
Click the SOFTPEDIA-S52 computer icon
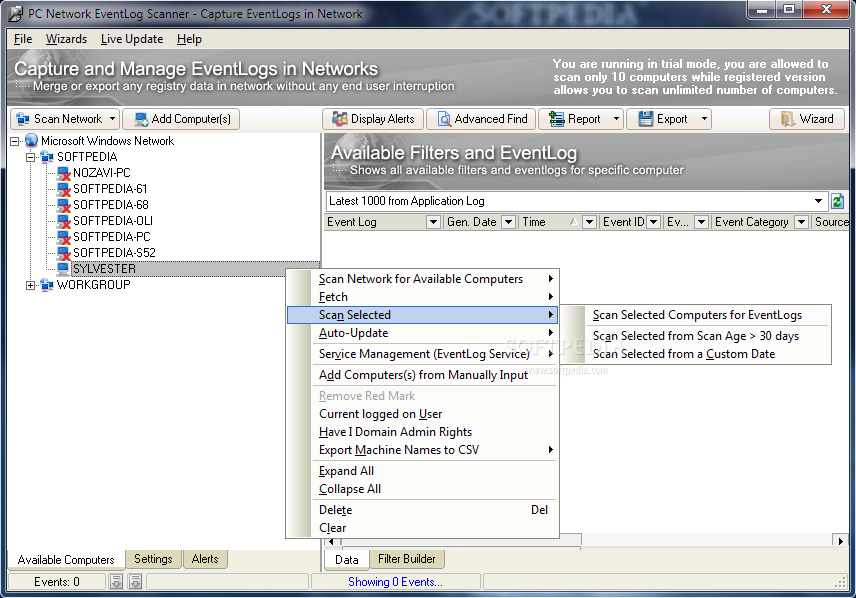[x=63, y=253]
